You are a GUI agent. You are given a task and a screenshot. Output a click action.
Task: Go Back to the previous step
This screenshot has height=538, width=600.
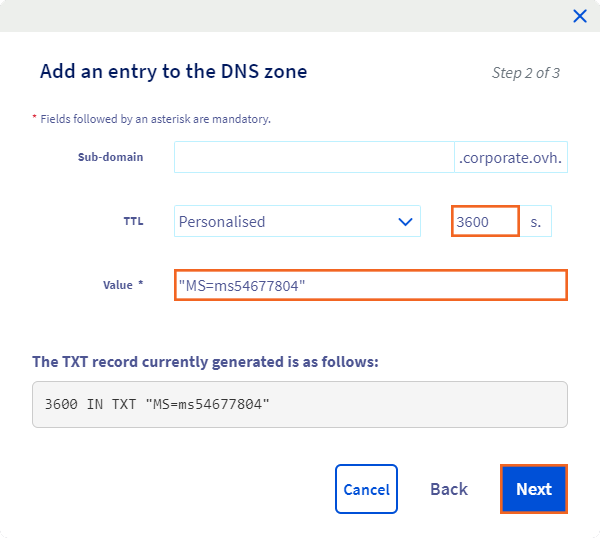[x=449, y=489]
